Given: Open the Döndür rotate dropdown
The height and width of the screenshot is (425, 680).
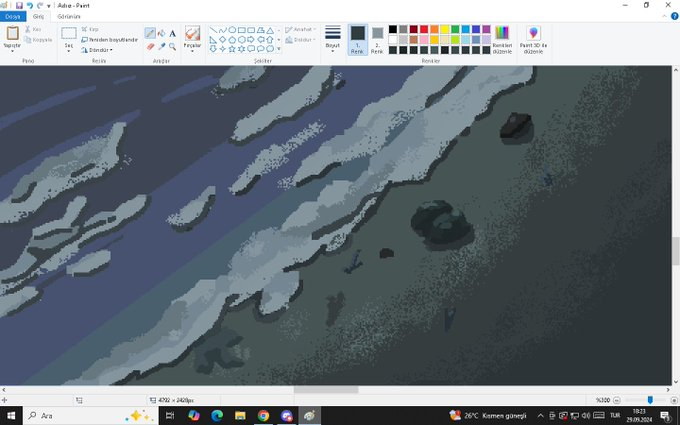Looking at the screenshot, I should pyautogui.click(x=99, y=49).
